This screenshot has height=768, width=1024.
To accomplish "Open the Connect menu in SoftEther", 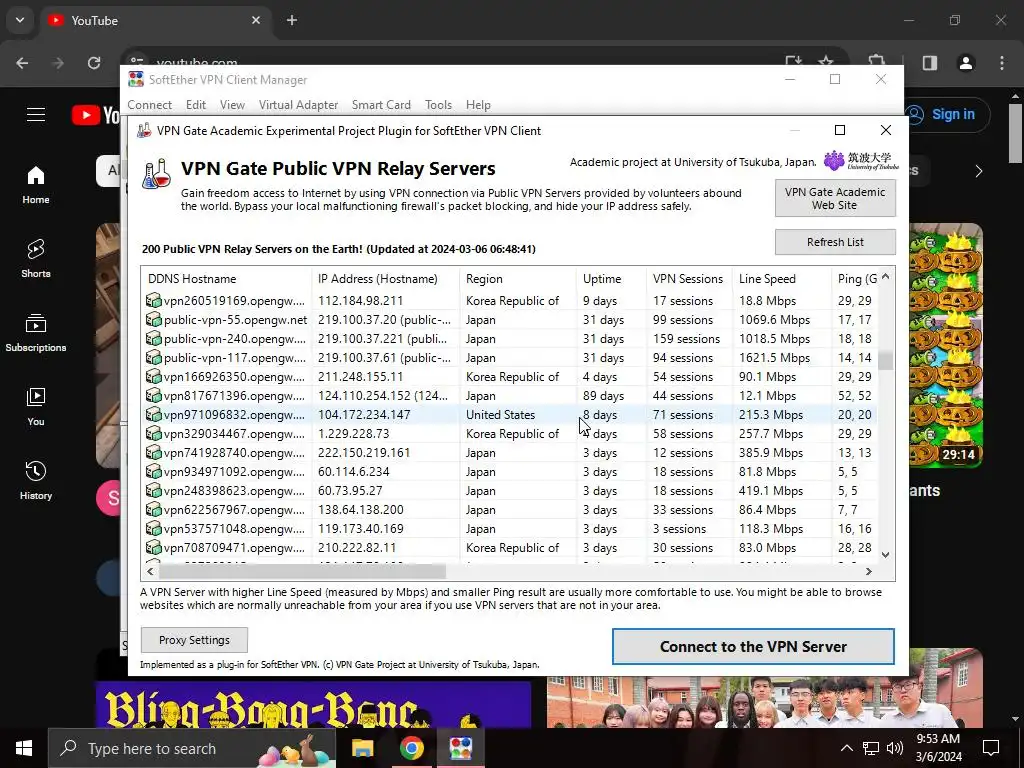I will click(x=150, y=104).
